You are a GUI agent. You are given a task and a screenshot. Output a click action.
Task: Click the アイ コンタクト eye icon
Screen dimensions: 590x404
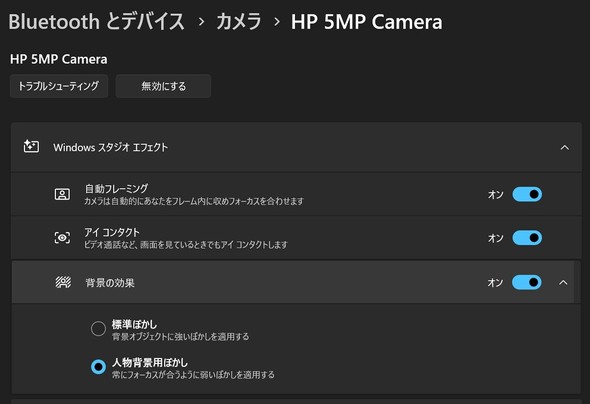[62, 238]
